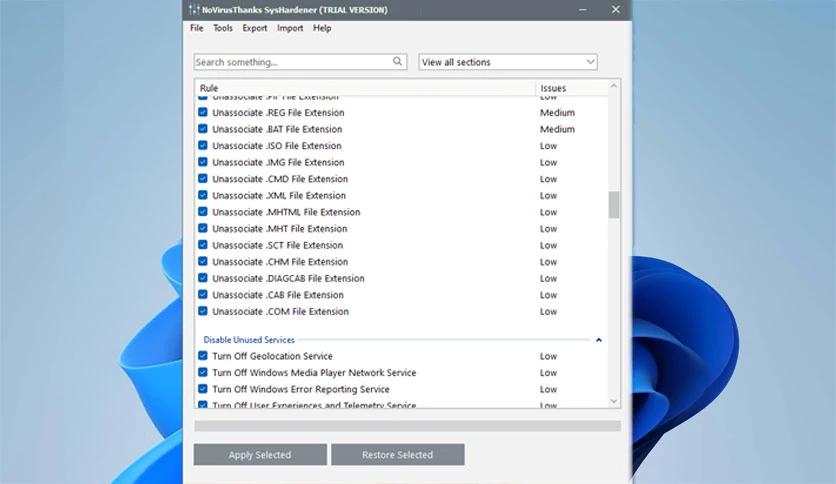Click the SysHardener app icon in title bar
This screenshot has height=484, width=836.
(x=193, y=10)
